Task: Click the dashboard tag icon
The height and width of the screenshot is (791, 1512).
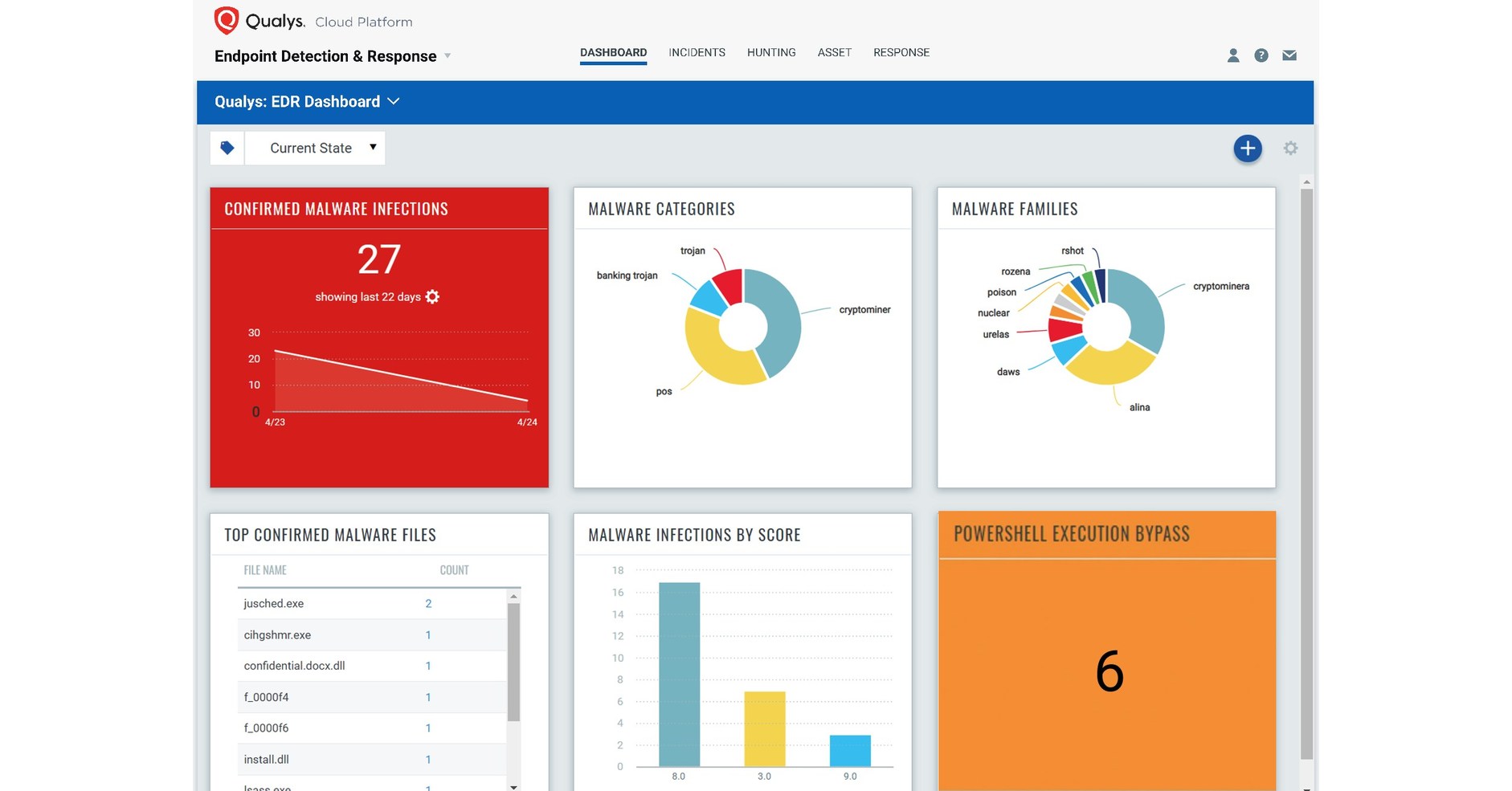Action: [x=227, y=147]
